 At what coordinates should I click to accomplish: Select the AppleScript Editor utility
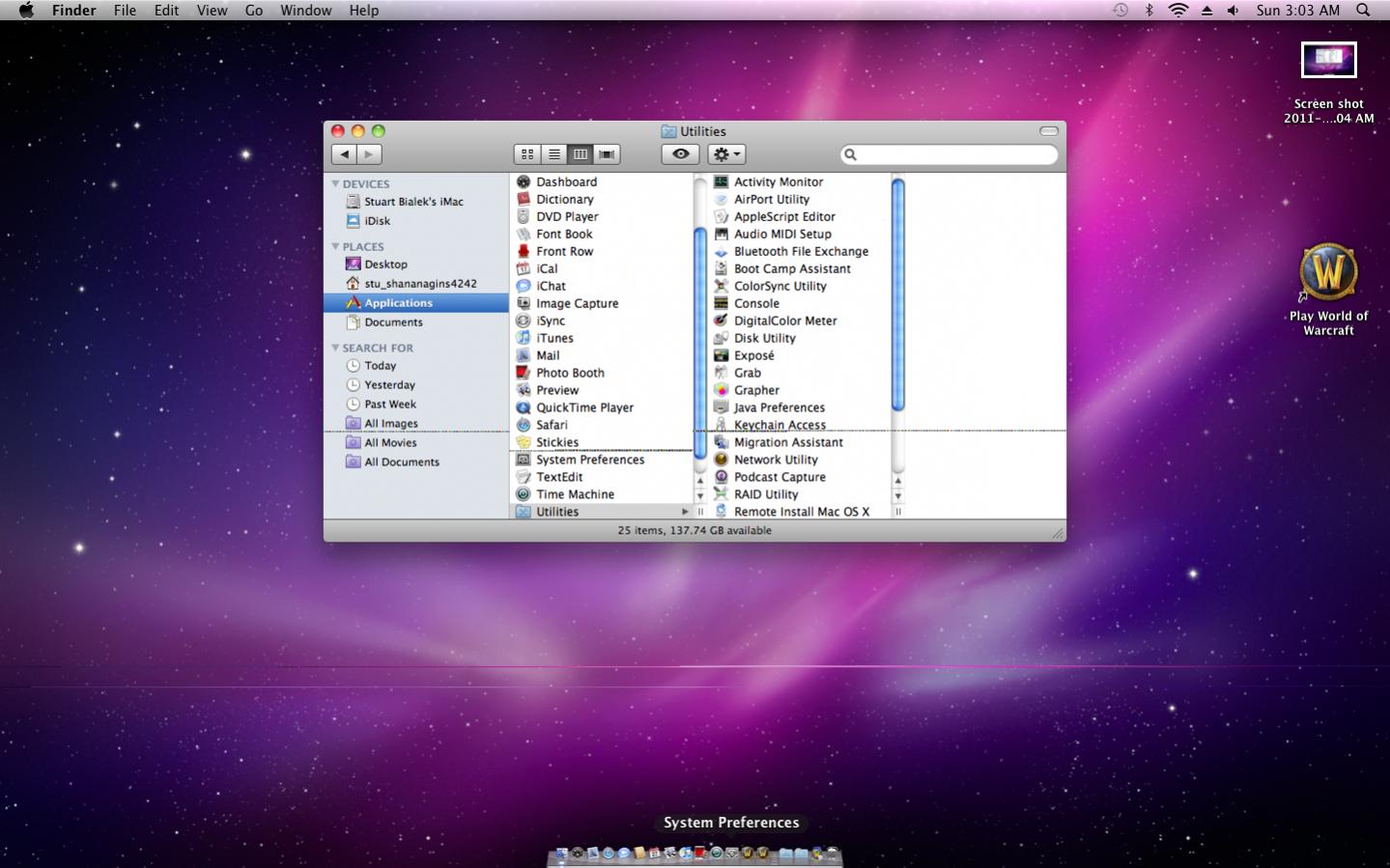click(783, 216)
